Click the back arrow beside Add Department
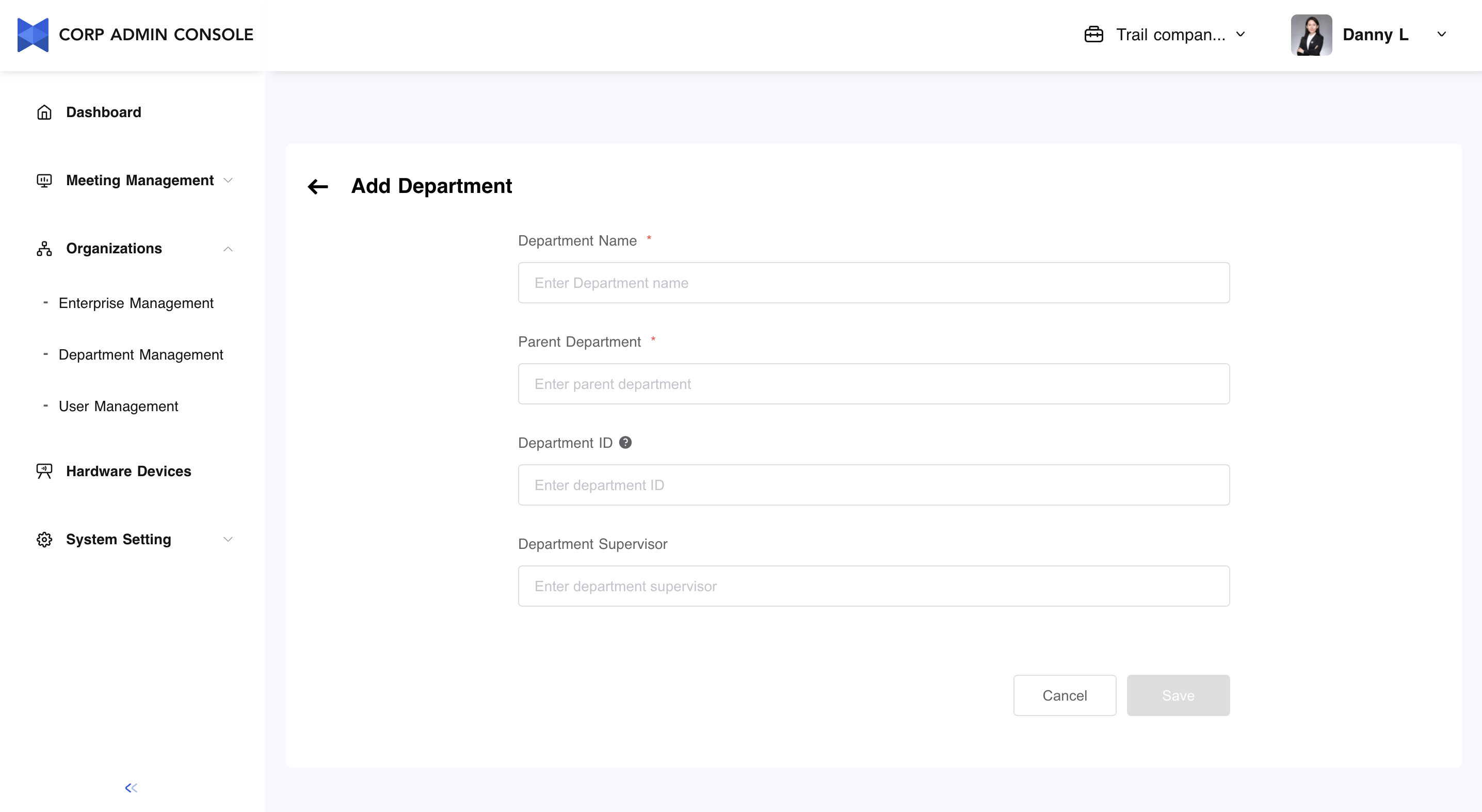This screenshot has height=812, width=1482. tap(317, 186)
